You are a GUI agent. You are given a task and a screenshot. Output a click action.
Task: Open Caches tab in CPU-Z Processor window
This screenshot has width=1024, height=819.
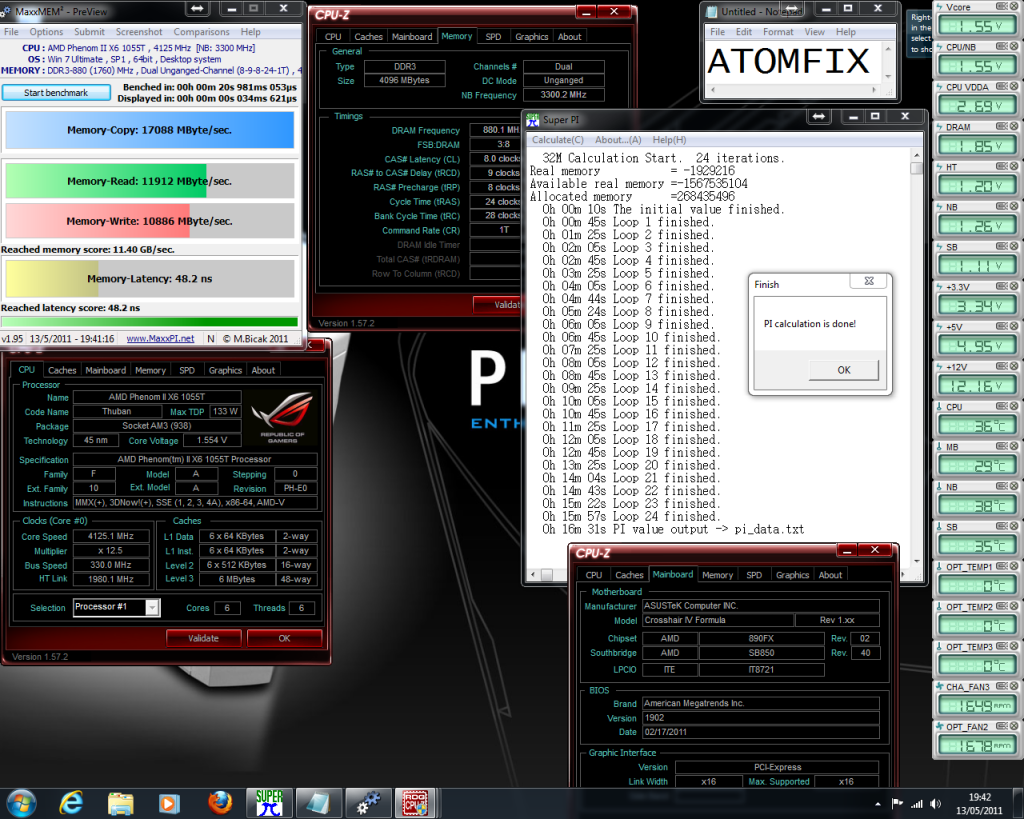pos(62,370)
